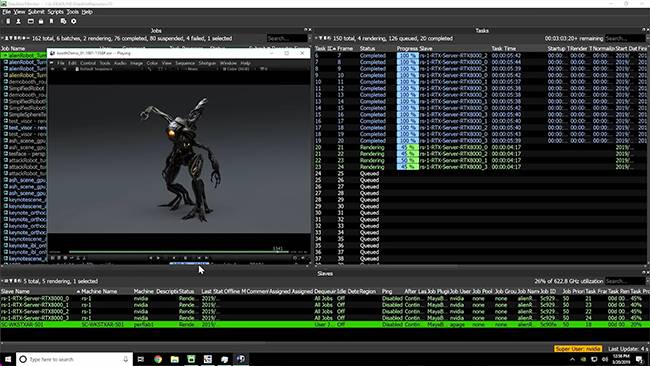650x366 pixels.
Task: Open Chrome from the taskbar
Action: 158,359
